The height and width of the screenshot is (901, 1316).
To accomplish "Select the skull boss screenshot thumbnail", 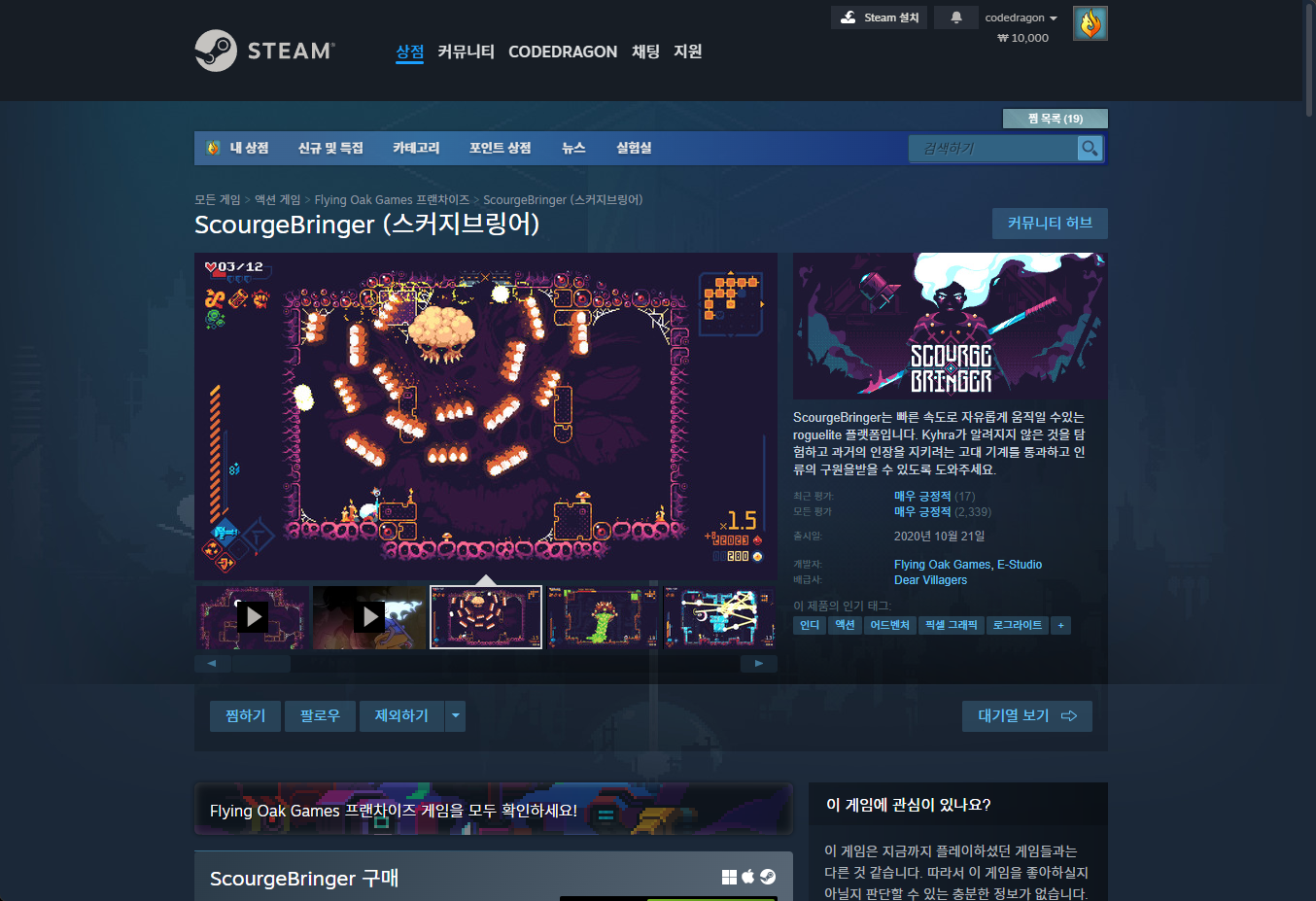I will [486, 616].
